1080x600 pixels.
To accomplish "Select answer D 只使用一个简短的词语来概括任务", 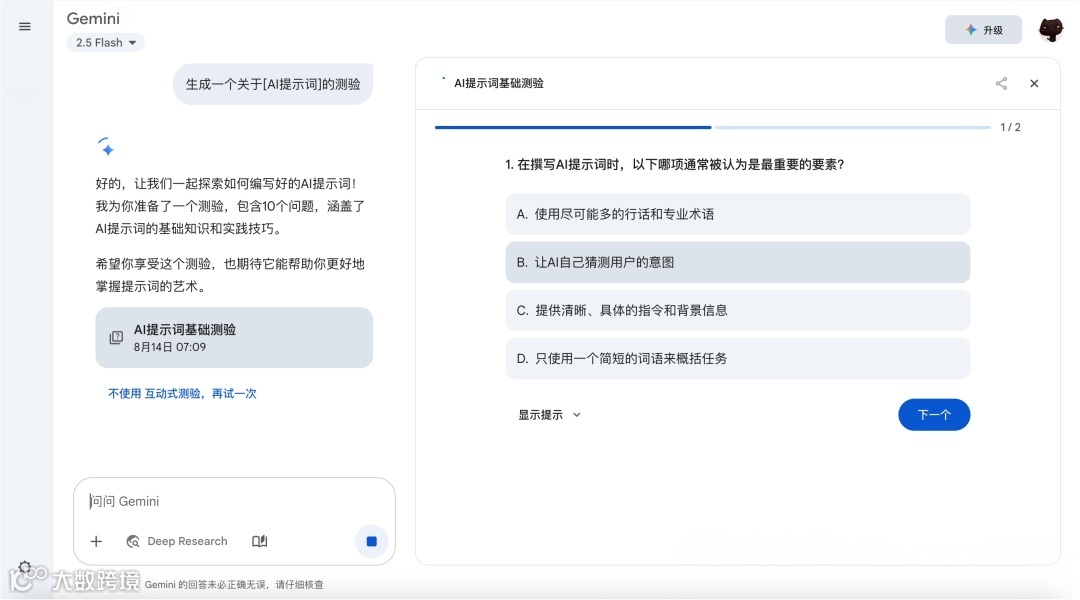I will [738, 359].
